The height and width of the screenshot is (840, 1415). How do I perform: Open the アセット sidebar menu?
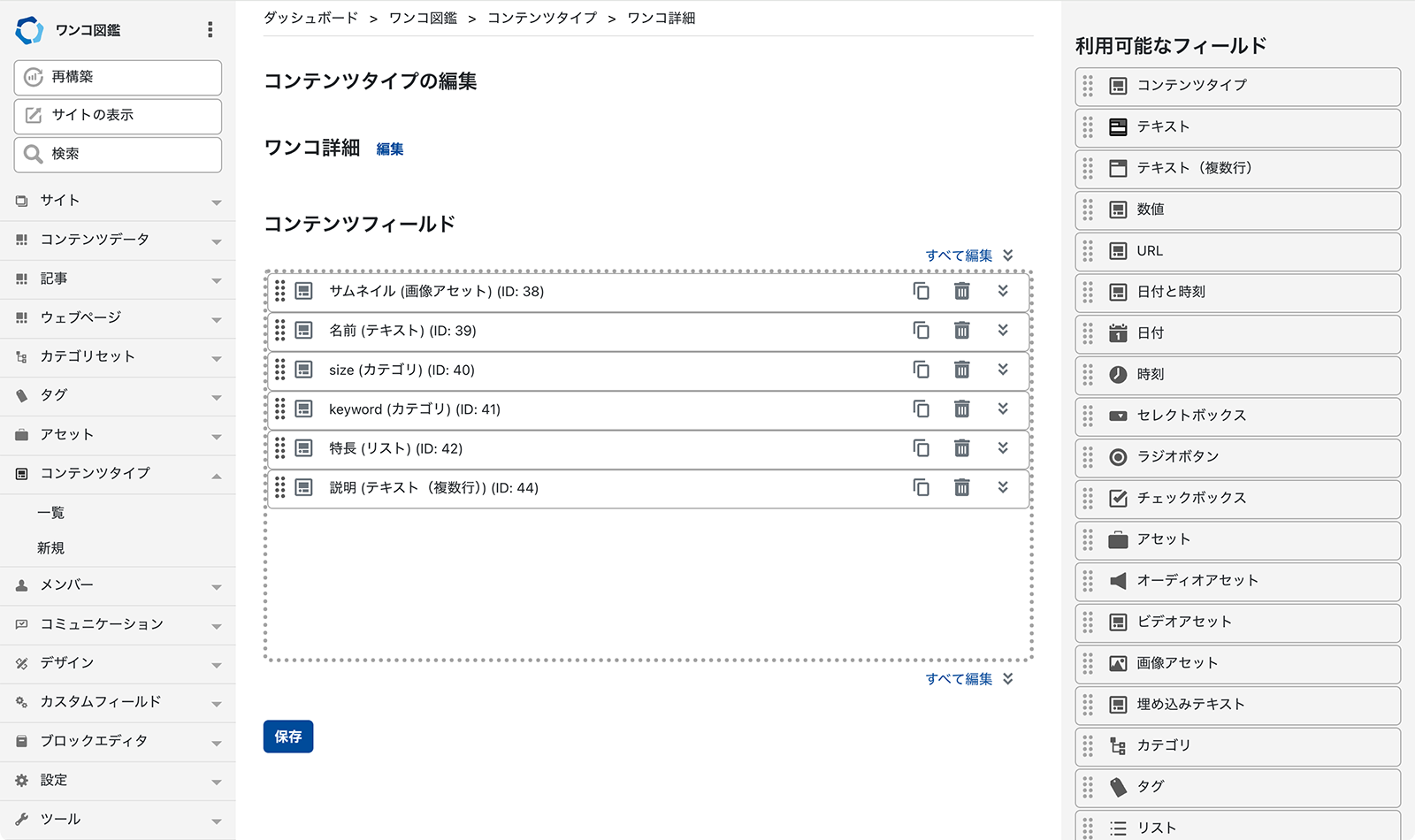[118, 435]
